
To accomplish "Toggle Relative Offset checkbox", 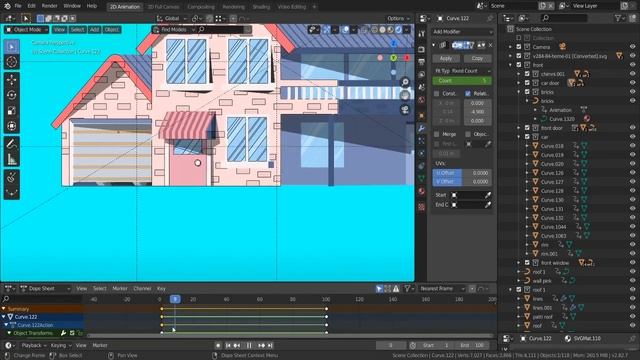I will (468, 93).
